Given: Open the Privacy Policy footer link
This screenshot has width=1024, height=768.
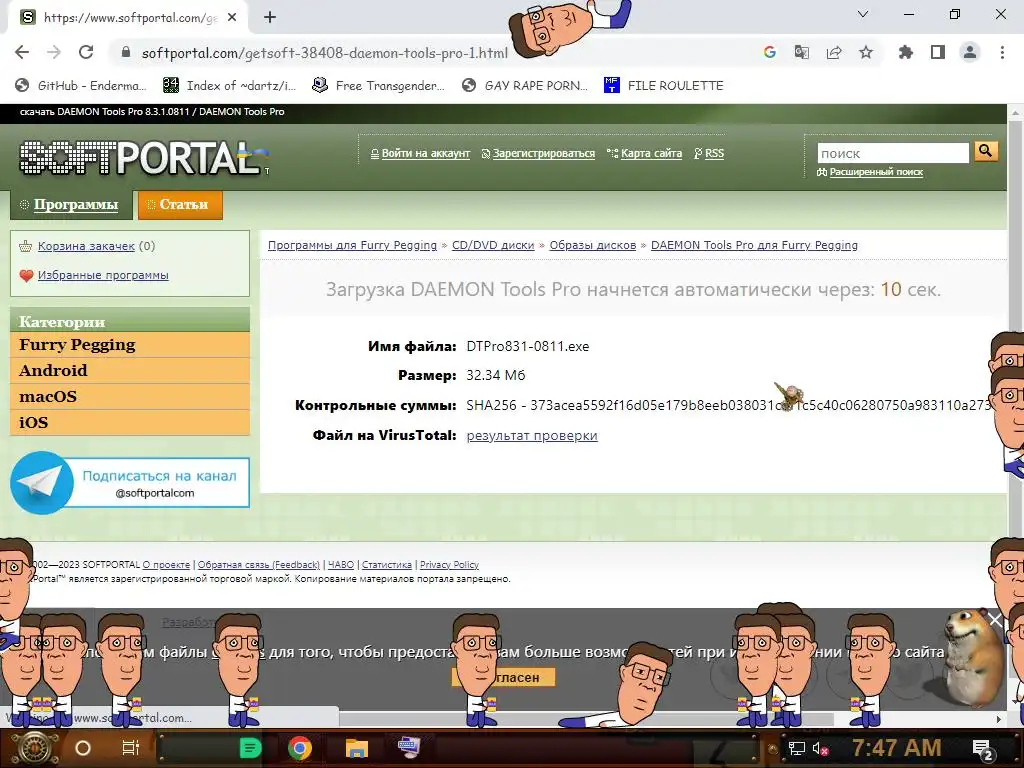Looking at the screenshot, I should 449,565.
